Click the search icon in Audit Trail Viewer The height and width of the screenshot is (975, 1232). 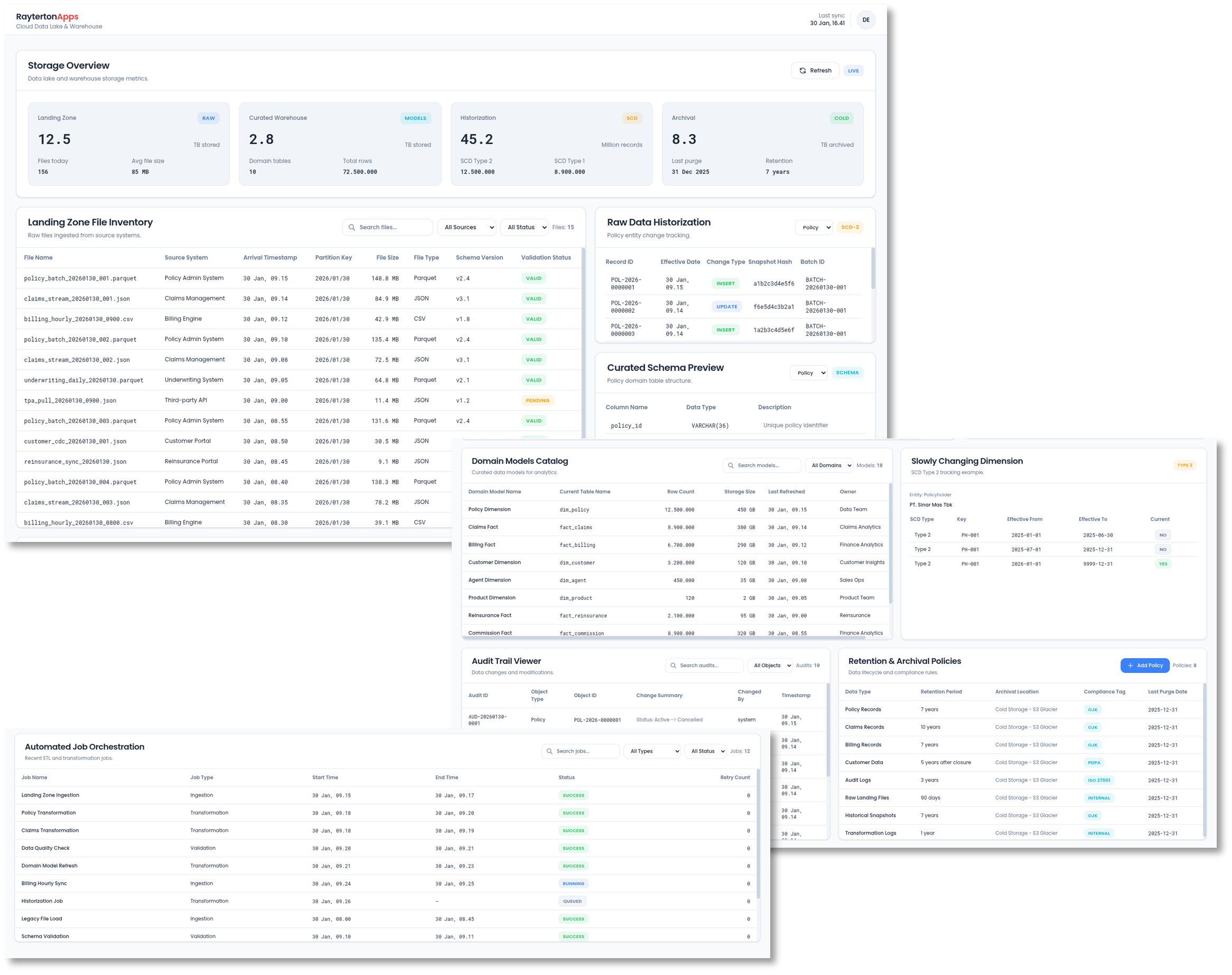click(673, 665)
